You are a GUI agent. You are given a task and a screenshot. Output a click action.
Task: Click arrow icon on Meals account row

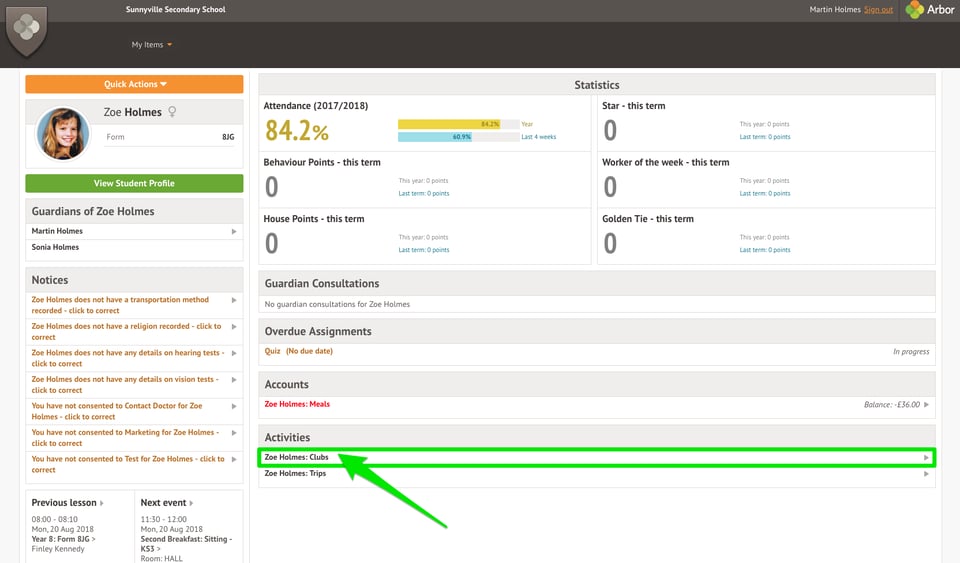[x=927, y=405]
